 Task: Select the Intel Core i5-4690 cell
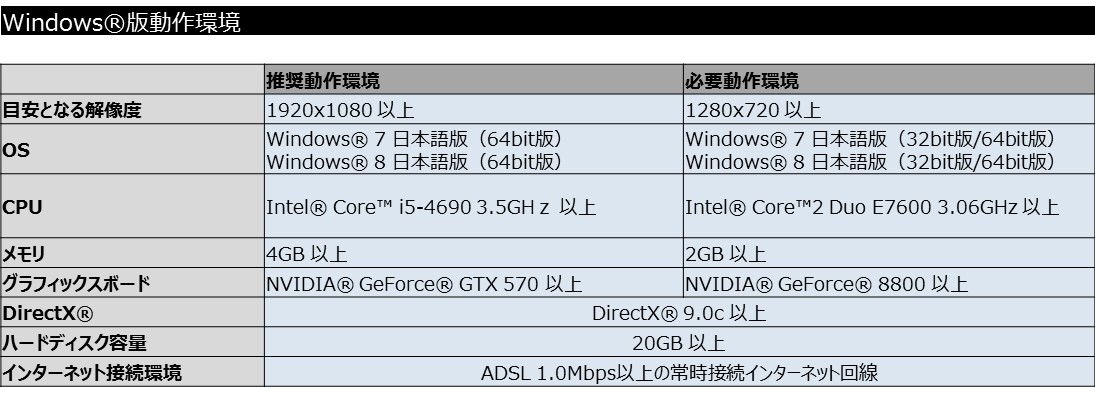click(x=473, y=206)
